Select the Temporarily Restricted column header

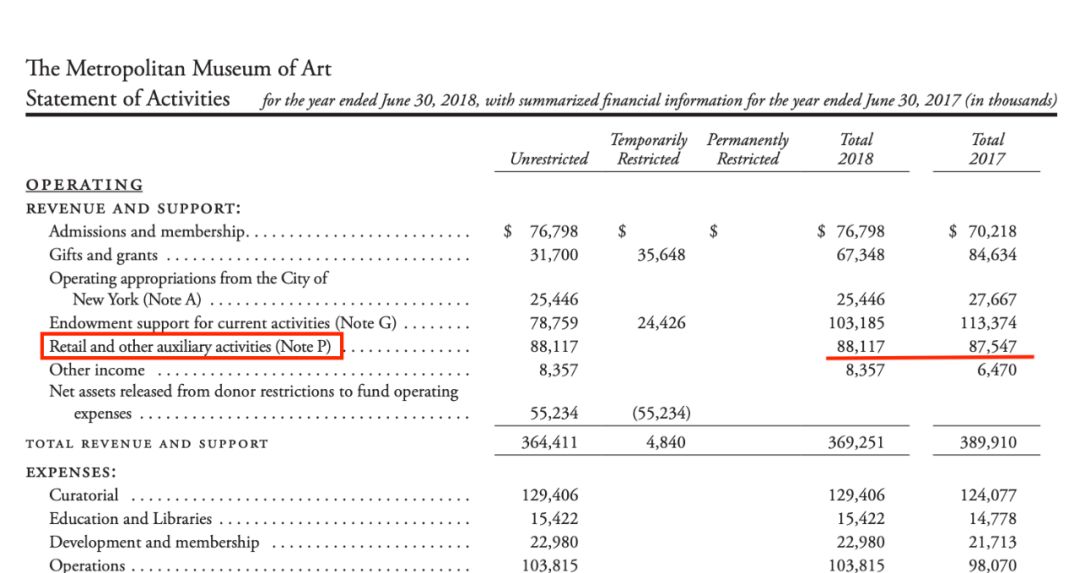(648, 149)
